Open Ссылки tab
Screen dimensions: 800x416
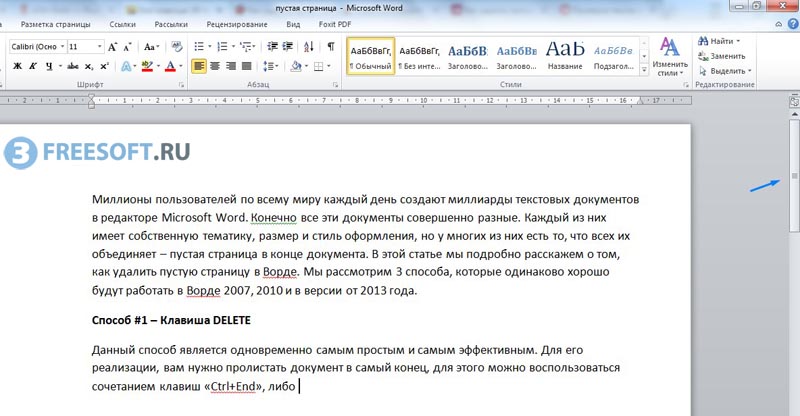pos(122,25)
